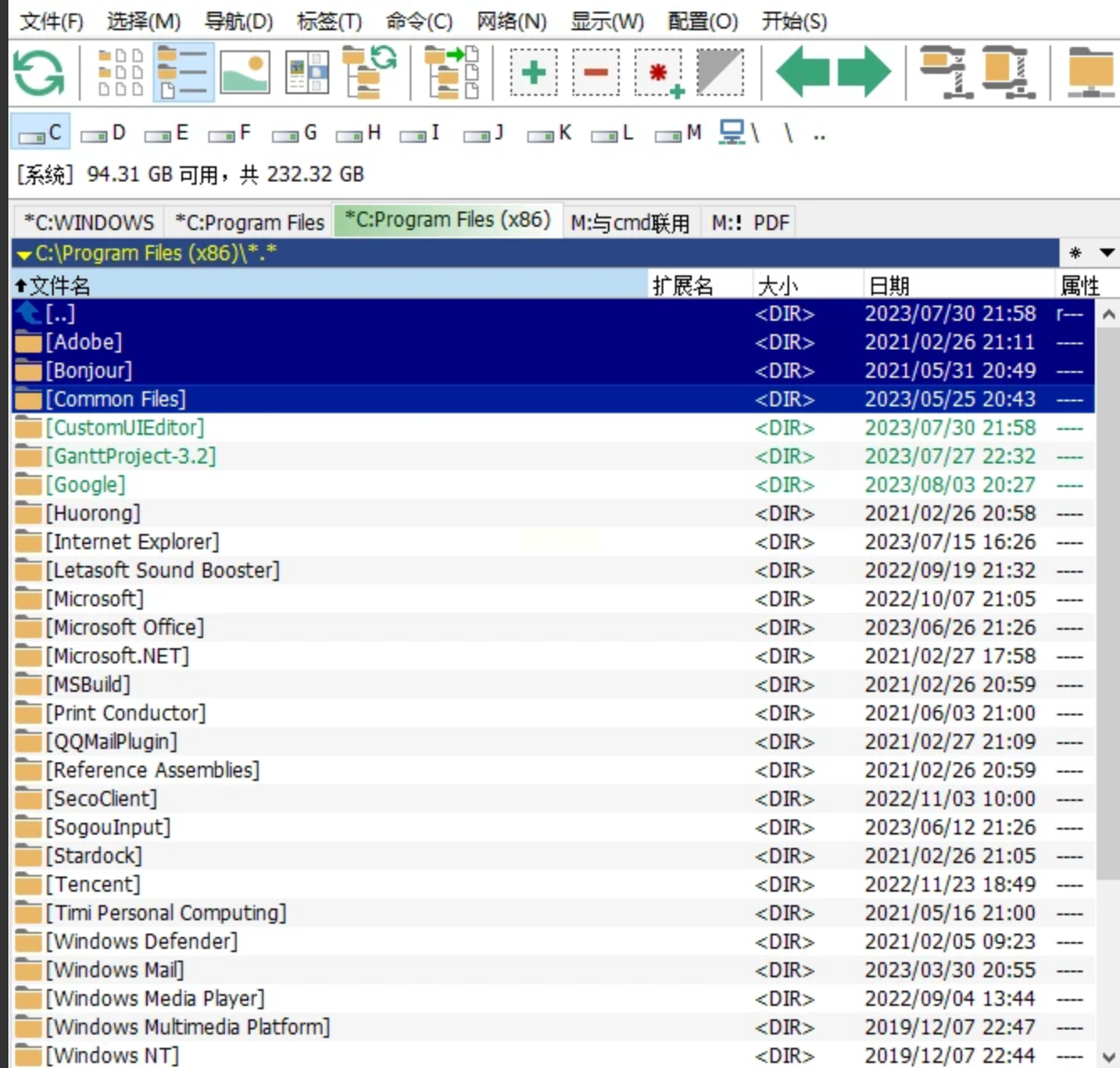Viewport: 1120px width, 1068px height.
Task: Click the green Refresh toolbar icon
Action: point(39,73)
